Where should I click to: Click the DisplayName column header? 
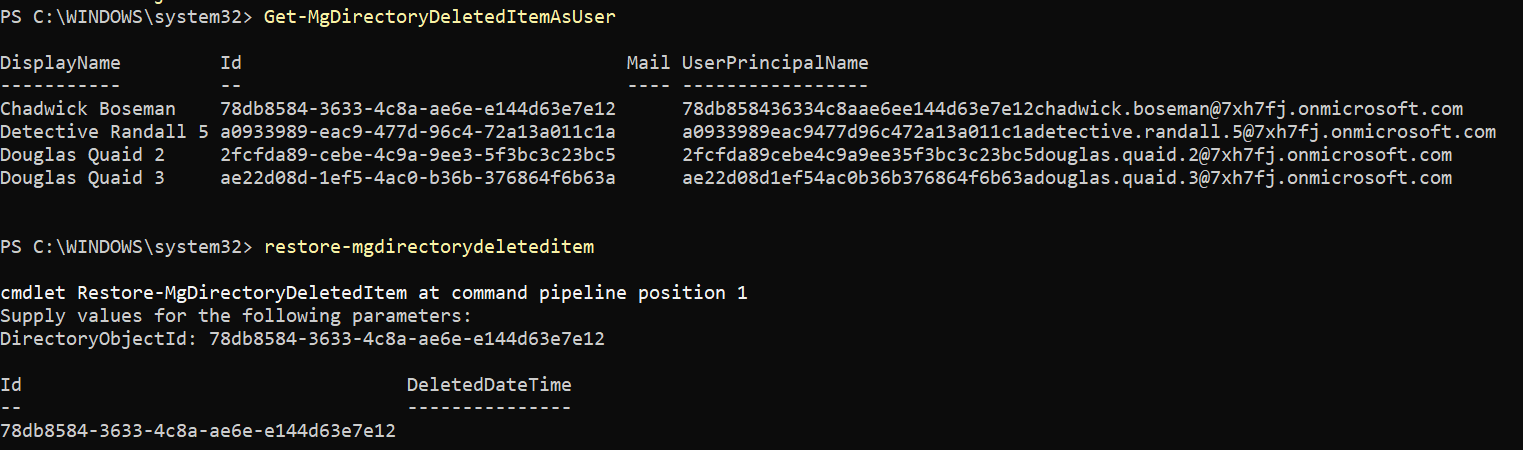click(x=60, y=63)
